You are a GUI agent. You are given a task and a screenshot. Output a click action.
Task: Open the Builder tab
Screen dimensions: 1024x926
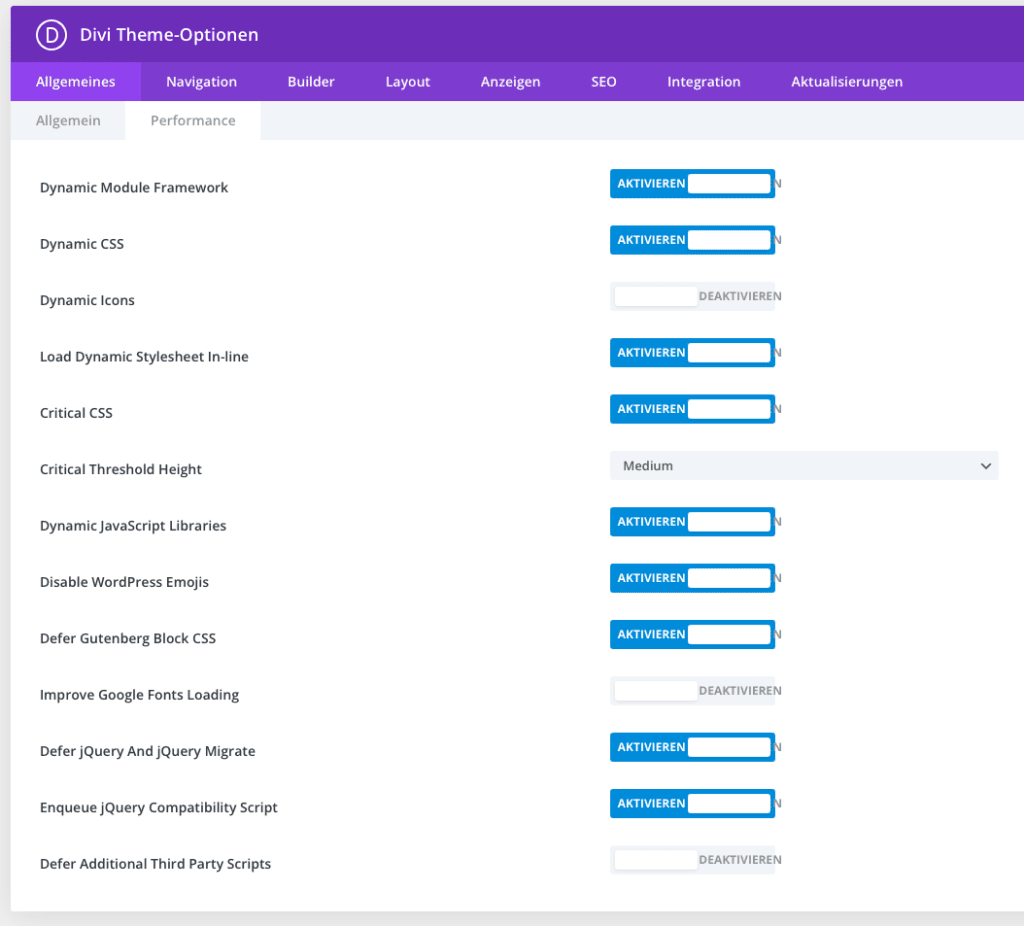[311, 81]
